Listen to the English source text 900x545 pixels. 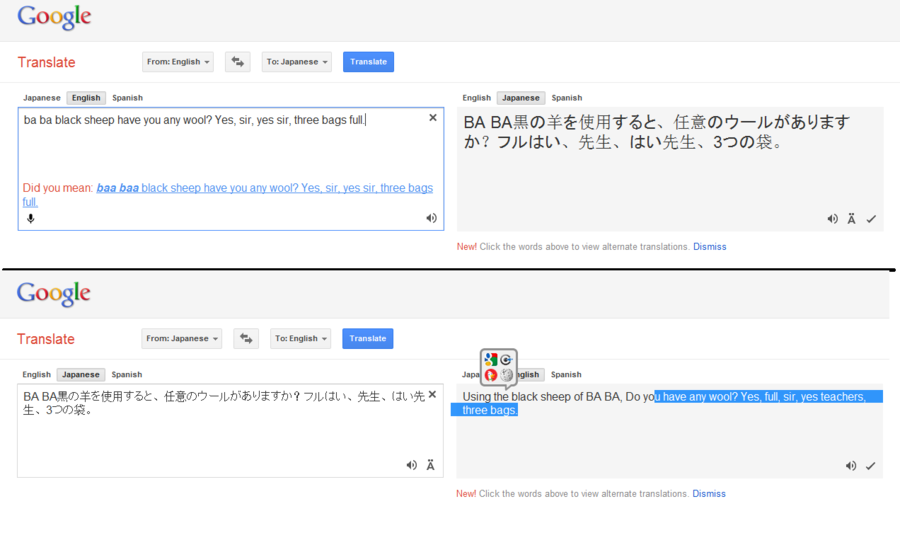pos(431,218)
